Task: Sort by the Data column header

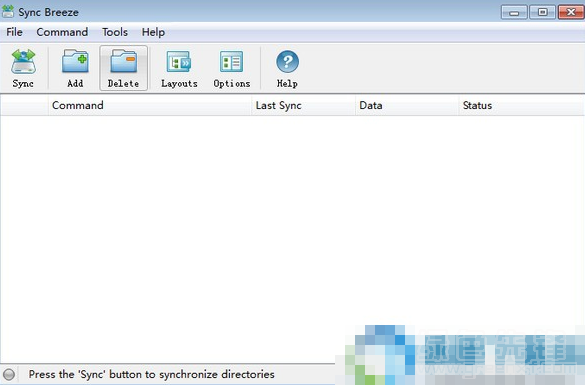Action: pos(407,106)
